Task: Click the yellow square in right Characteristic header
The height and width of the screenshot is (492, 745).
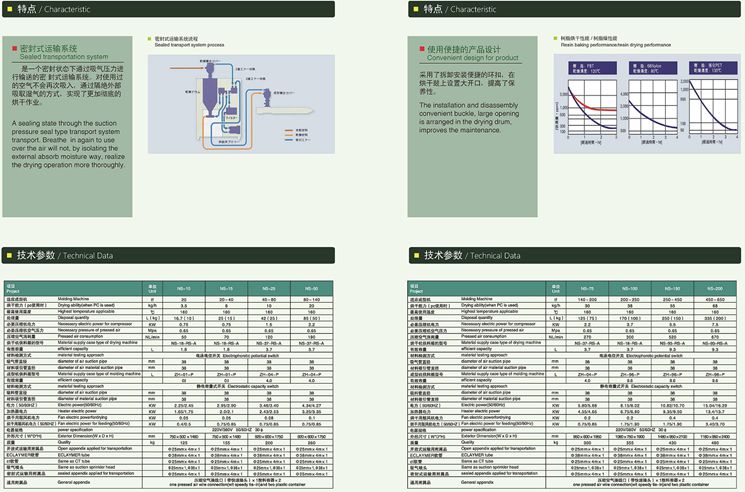Action: 416,10
